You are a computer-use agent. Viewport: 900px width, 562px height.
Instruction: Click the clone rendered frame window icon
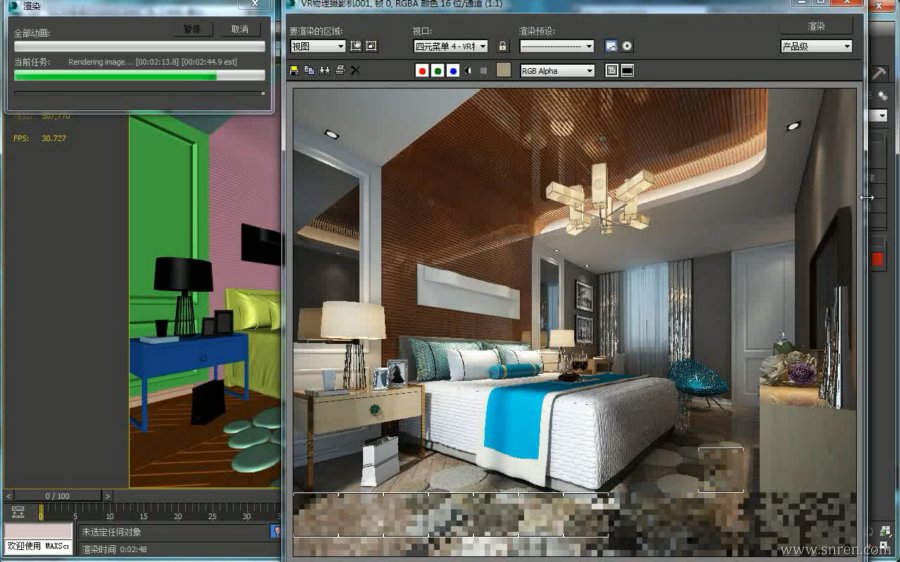coord(325,70)
